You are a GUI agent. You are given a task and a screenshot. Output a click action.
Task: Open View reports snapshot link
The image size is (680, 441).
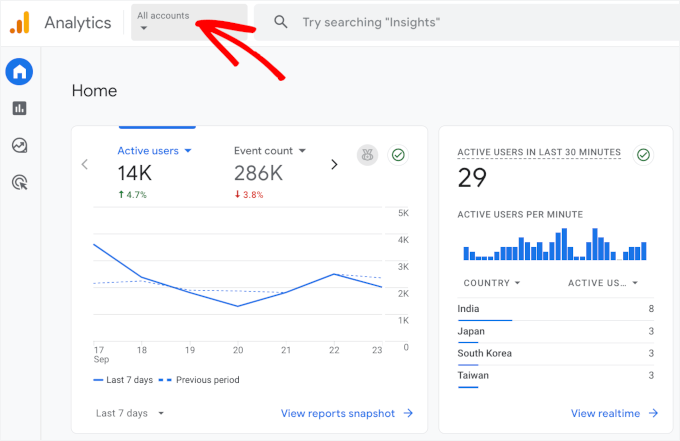(x=346, y=413)
